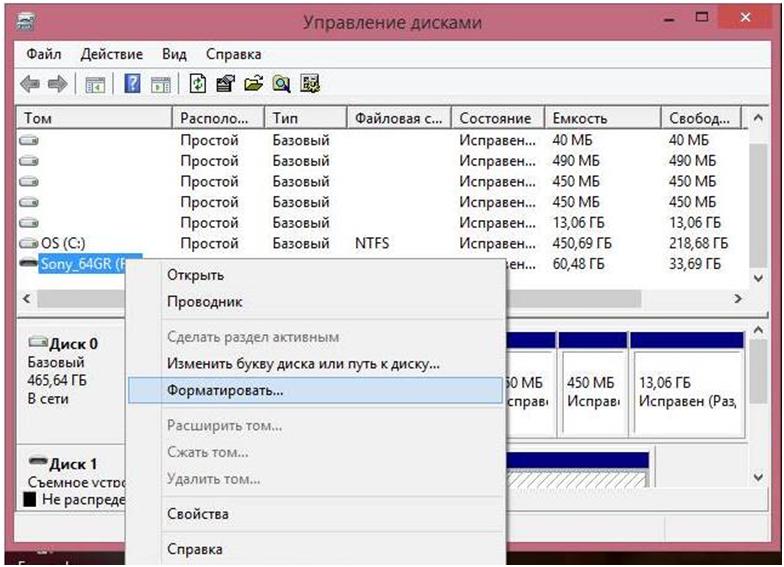Select Открыть from the context menu

(195, 275)
